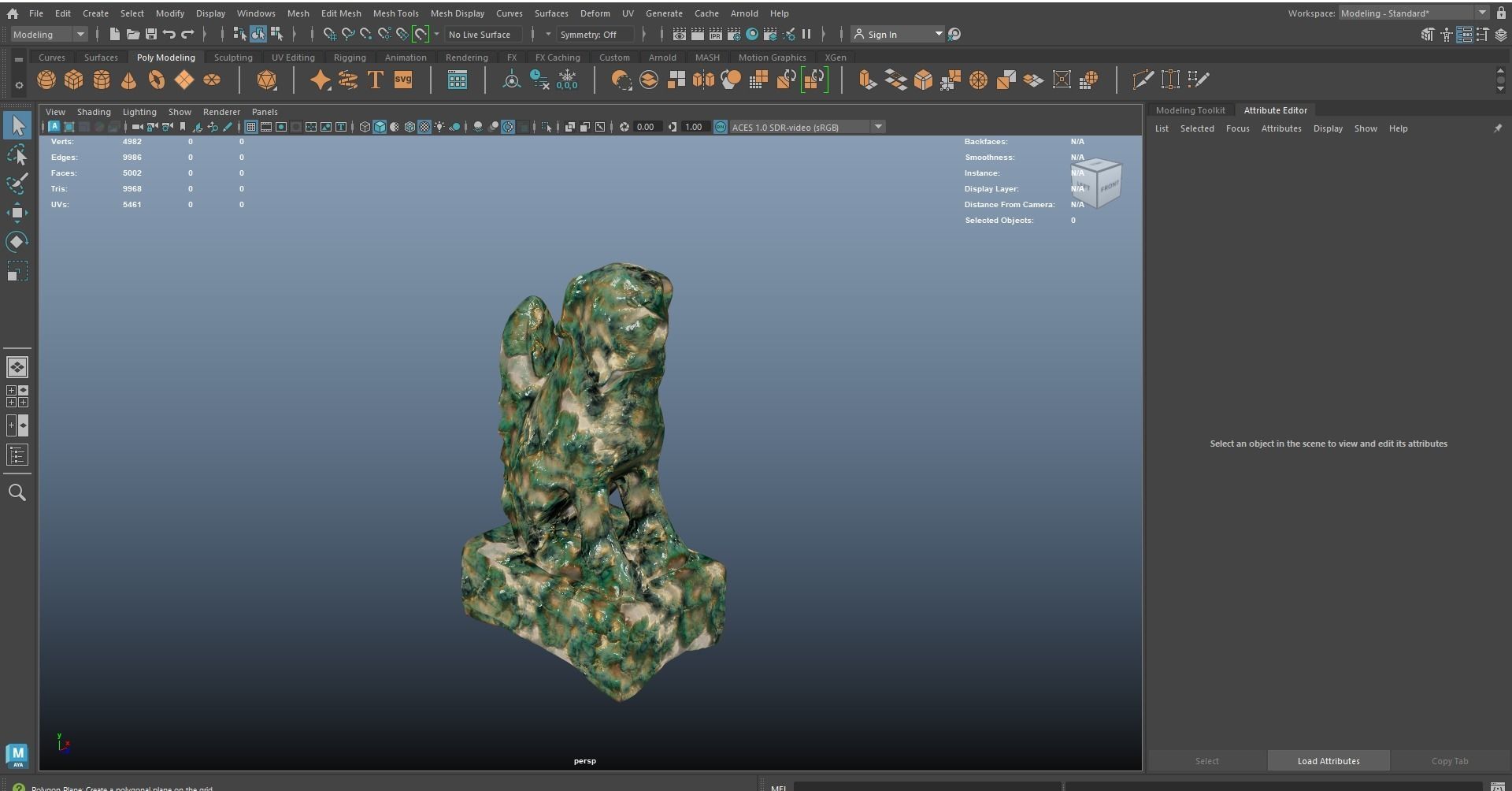Viewport: 1512px width, 791px height.
Task: Click the SVG import shelf icon
Action: (x=403, y=80)
